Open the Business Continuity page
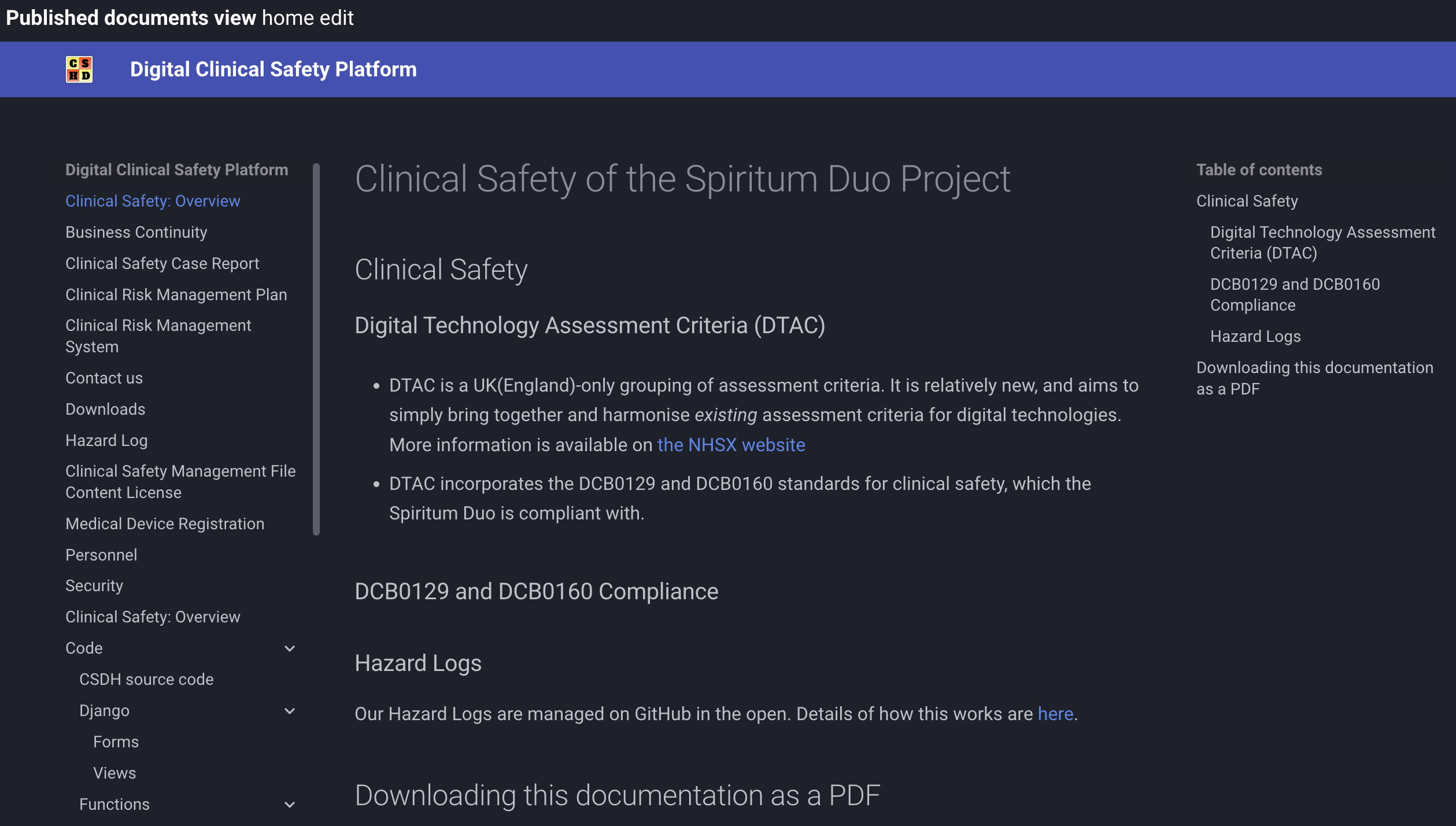Viewport: 1456px width, 826px height. pyautogui.click(x=136, y=232)
